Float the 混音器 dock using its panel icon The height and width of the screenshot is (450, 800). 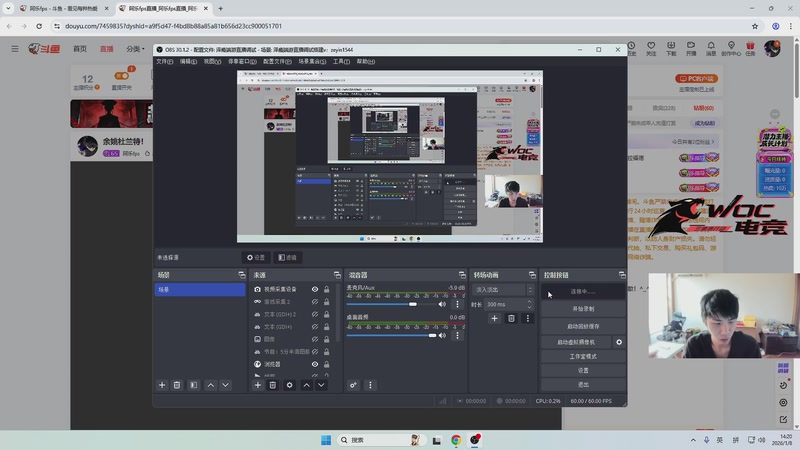pyautogui.click(x=462, y=275)
